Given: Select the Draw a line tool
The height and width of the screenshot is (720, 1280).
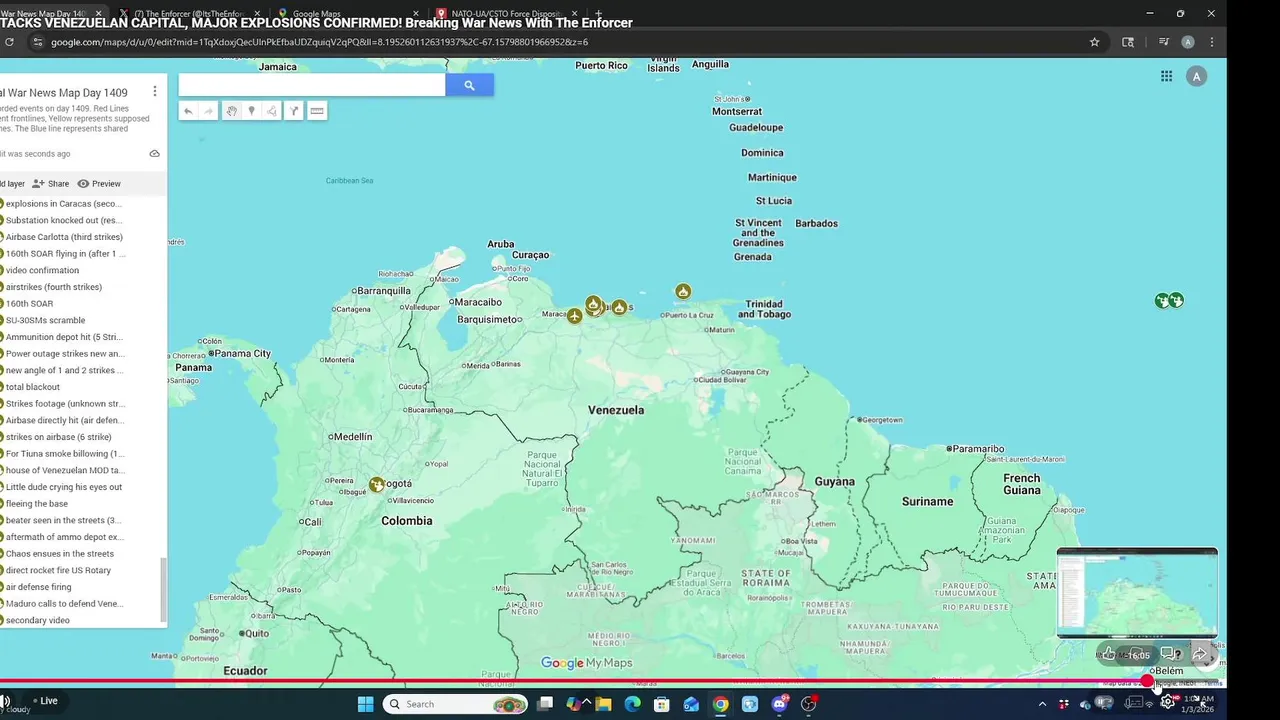Looking at the screenshot, I should [272, 111].
